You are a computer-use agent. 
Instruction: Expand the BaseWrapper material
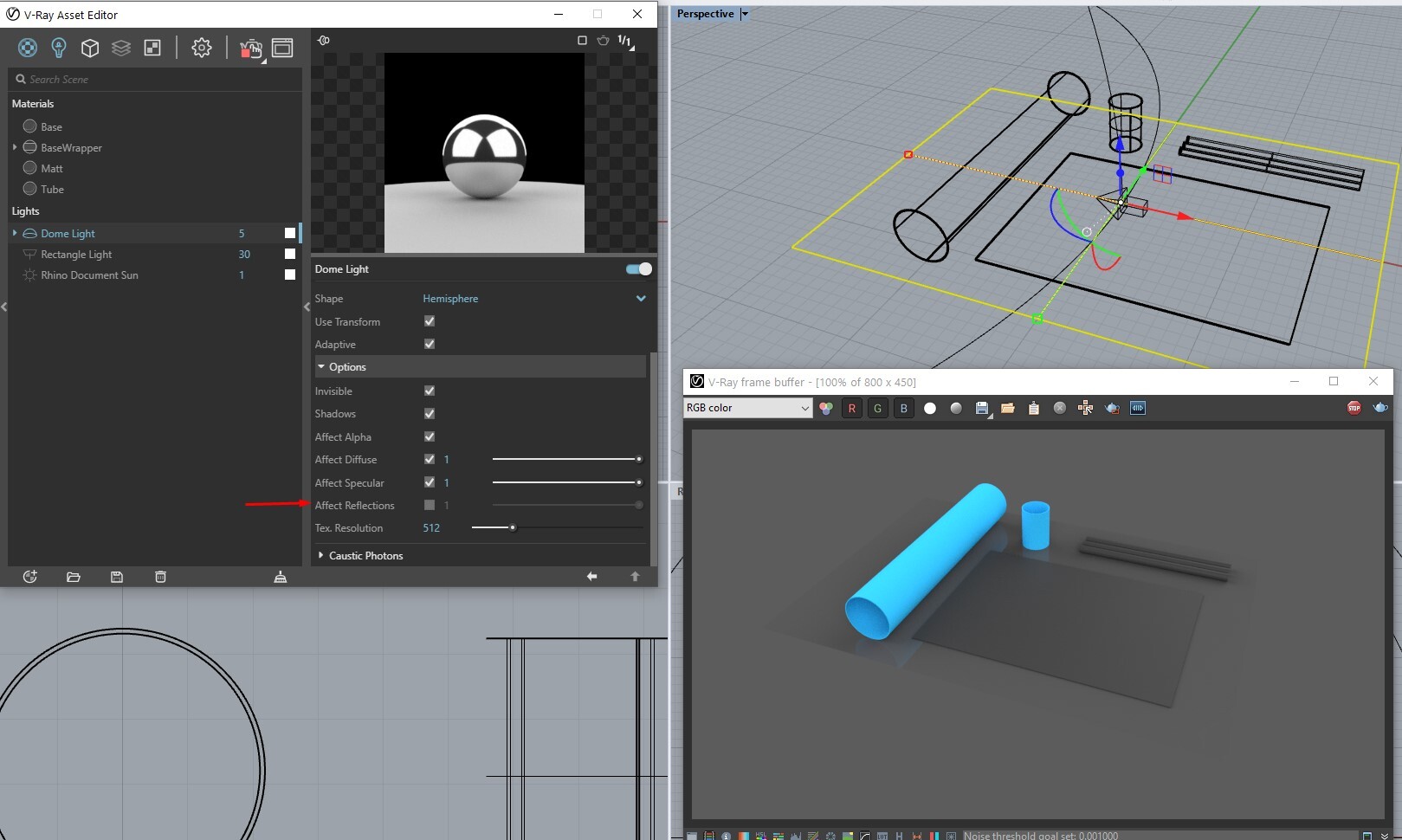pos(15,147)
